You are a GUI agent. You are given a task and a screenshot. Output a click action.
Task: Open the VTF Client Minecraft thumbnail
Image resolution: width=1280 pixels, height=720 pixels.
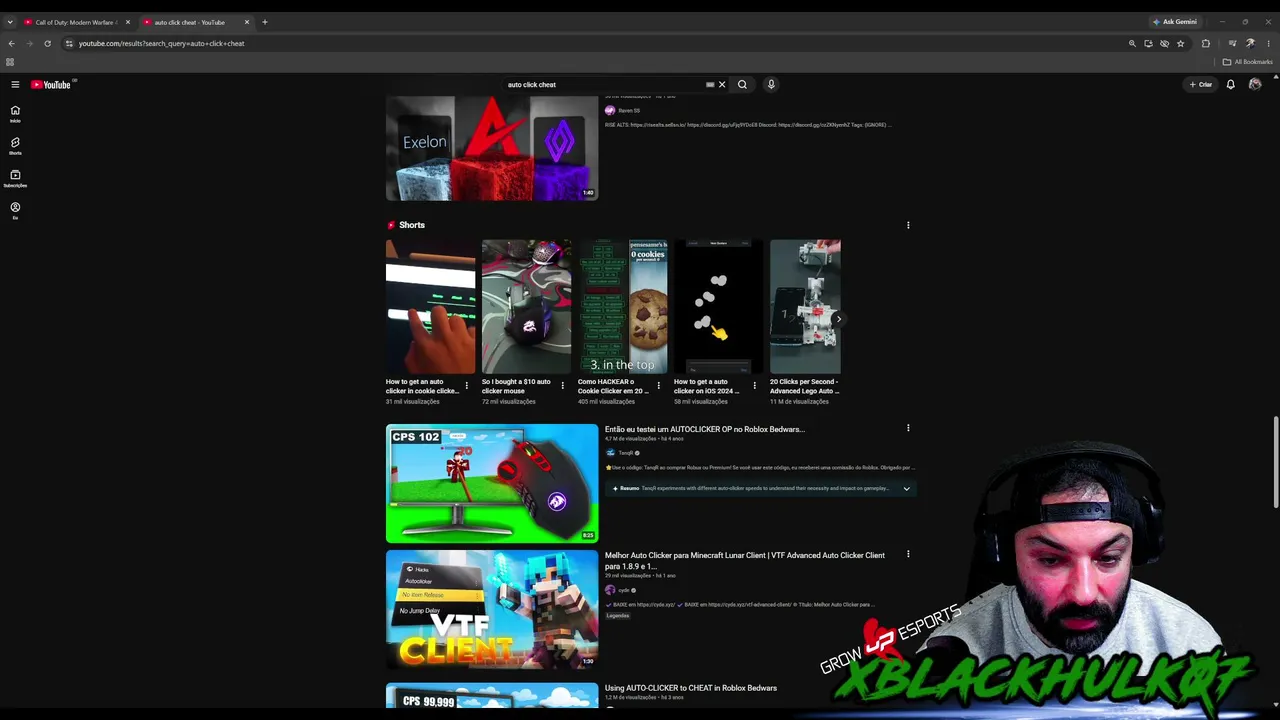pos(492,610)
